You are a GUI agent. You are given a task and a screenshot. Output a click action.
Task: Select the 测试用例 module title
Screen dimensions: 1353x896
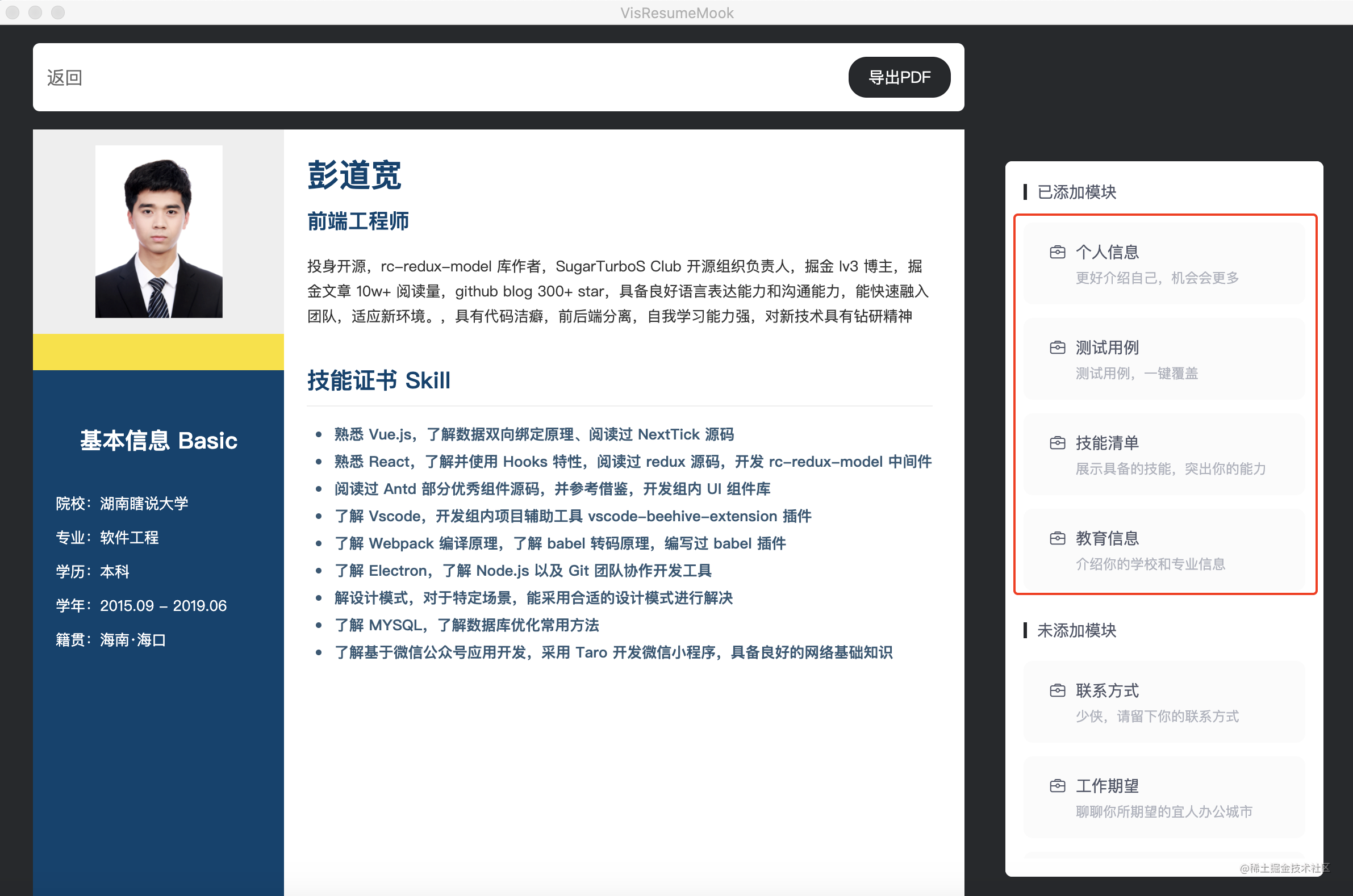tap(1106, 347)
